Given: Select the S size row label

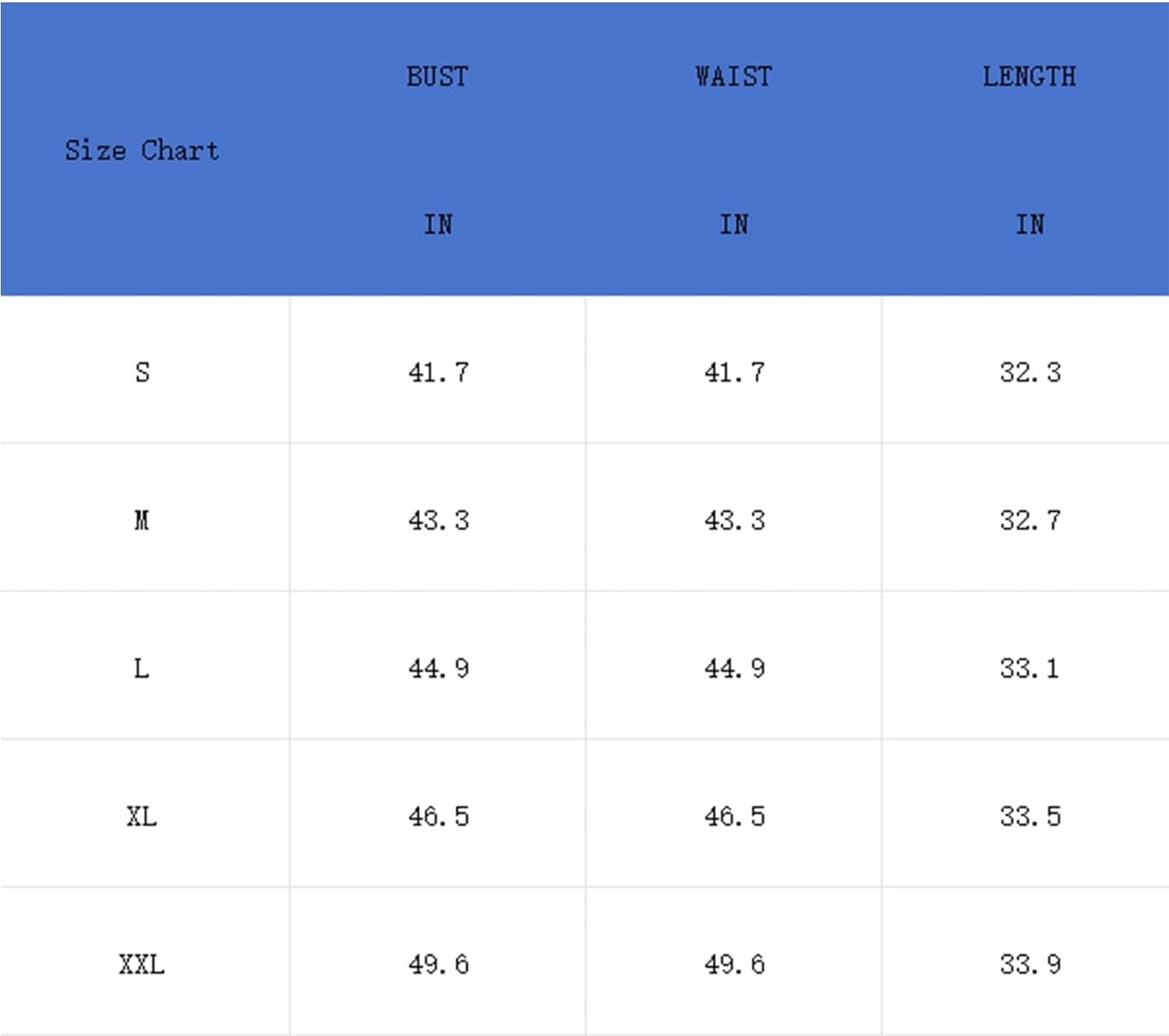Looking at the screenshot, I should click(142, 372).
